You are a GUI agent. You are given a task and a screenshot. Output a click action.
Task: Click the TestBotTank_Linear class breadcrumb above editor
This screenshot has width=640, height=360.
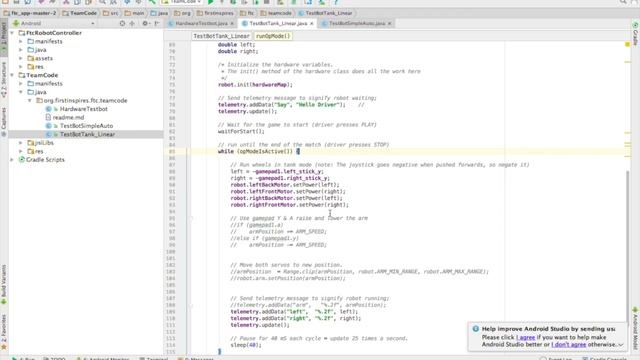pyautogui.click(x=221, y=36)
